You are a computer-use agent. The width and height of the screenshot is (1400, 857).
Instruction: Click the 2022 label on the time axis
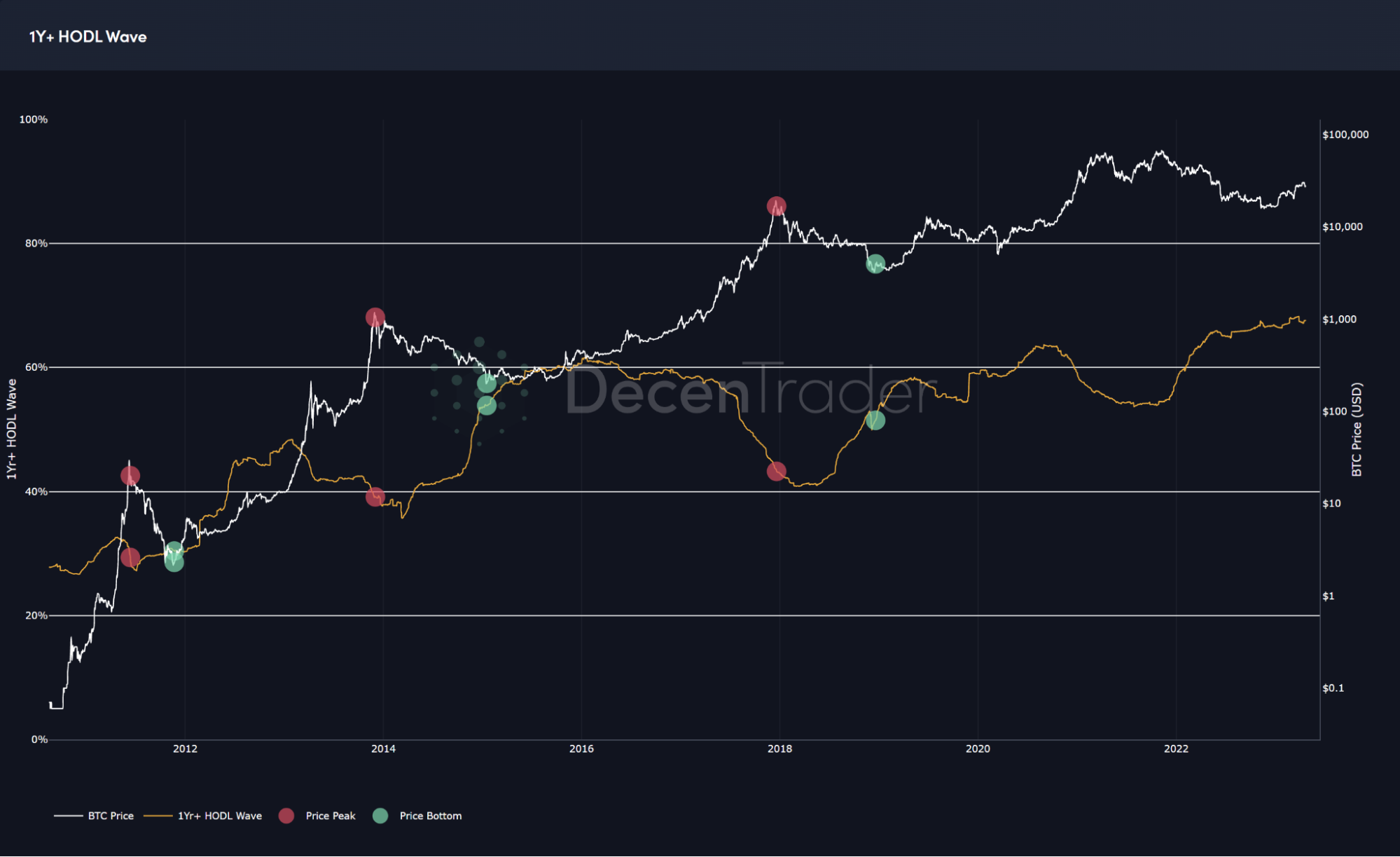1177,748
